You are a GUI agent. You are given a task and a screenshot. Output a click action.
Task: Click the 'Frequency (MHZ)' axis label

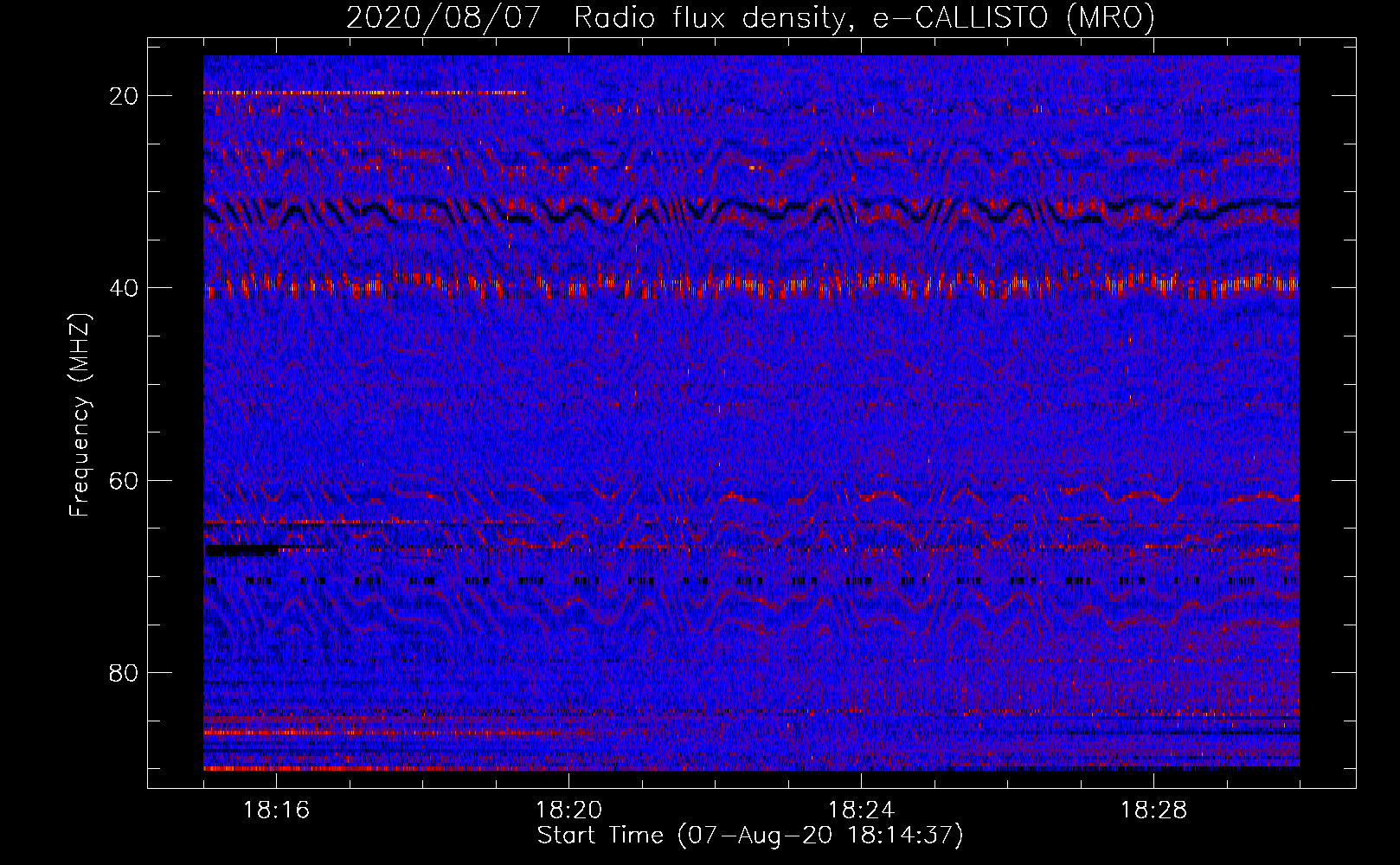click(80, 415)
